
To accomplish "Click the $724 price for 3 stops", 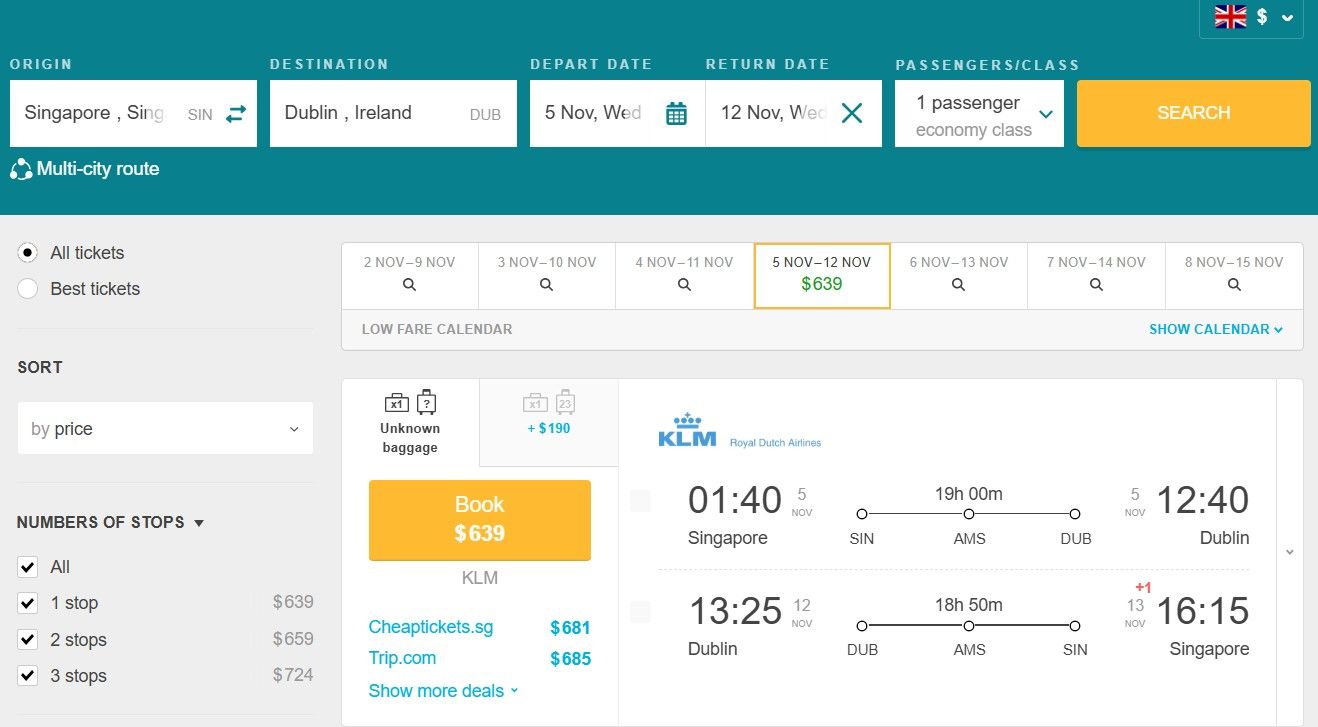I will point(293,675).
